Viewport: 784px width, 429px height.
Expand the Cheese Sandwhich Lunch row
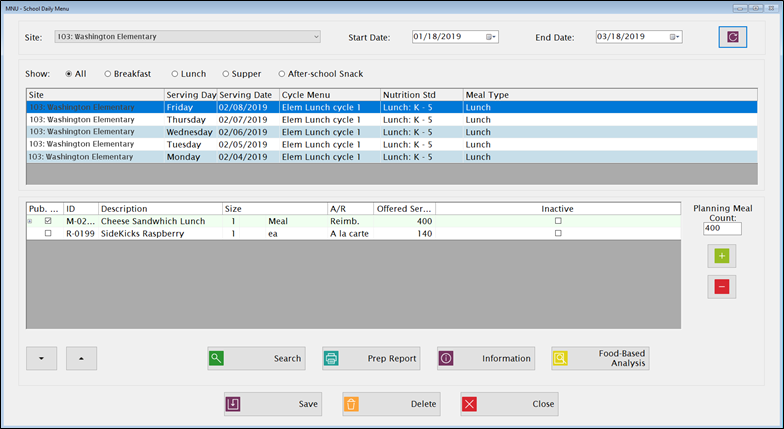pyautogui.click(x=30, y=221)
